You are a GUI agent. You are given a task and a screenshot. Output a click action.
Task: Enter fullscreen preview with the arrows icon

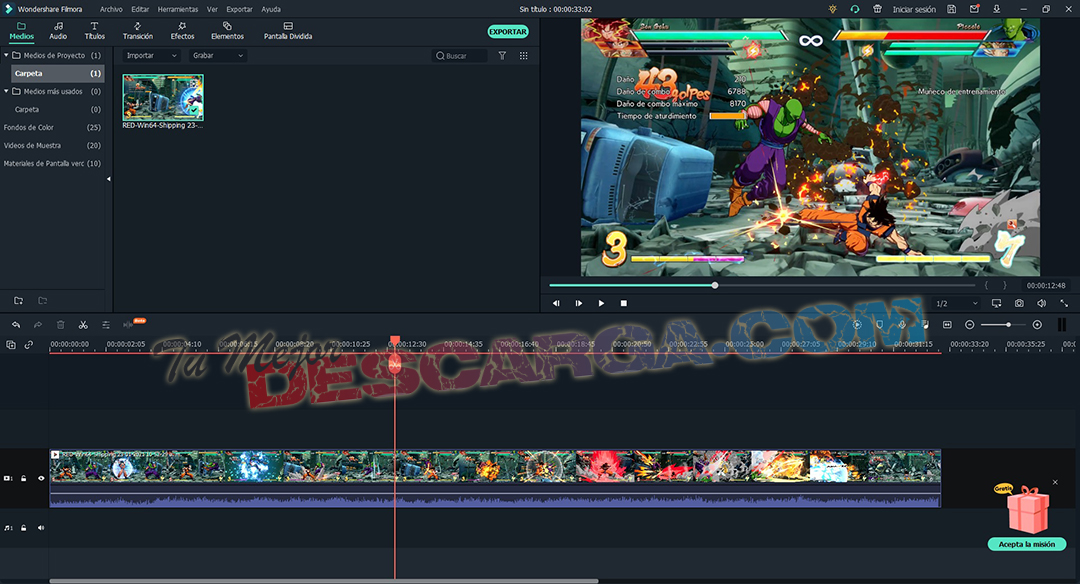pyautogui.click(x=1064, y=303)
